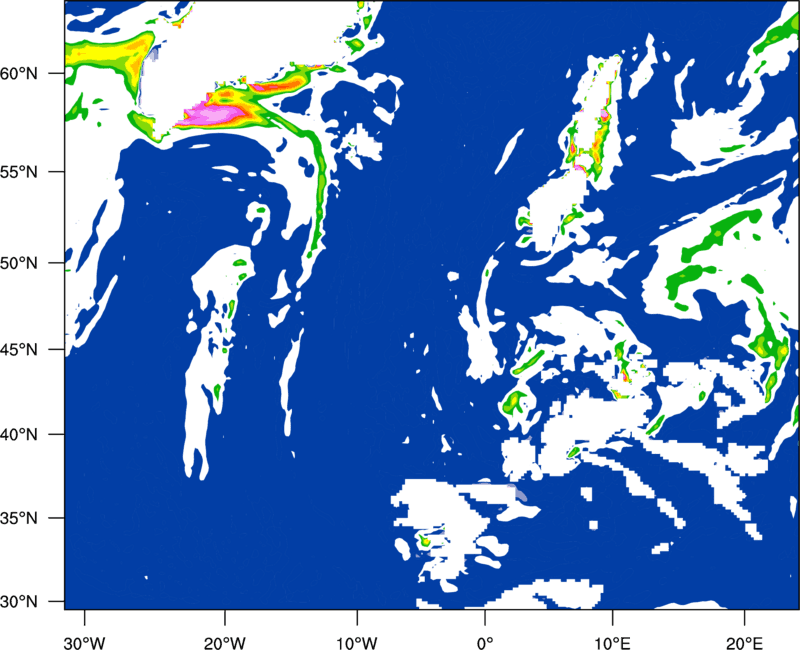Click the 30°W longitude label
Image resolution: width=800 pixels, height=650 pixels.
point(84,643)
